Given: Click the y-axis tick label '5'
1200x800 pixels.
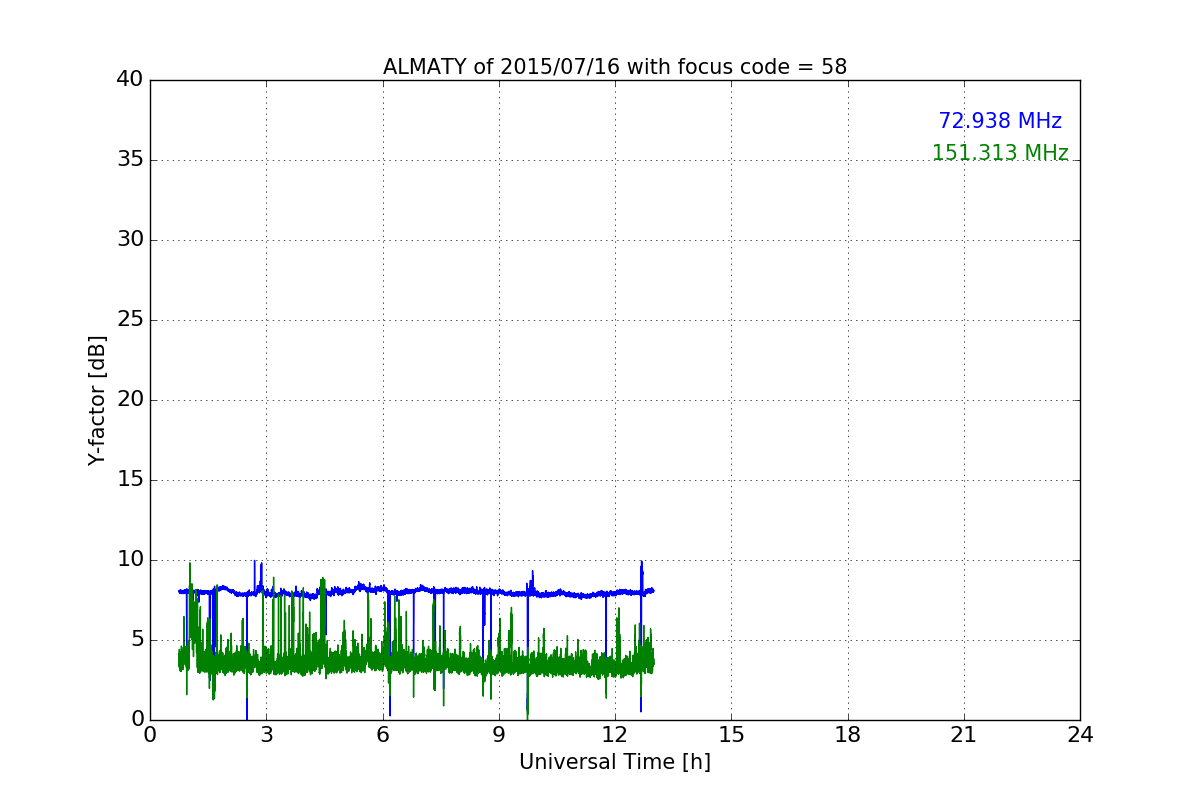Looking at the screenshot, I should [137, 640].
